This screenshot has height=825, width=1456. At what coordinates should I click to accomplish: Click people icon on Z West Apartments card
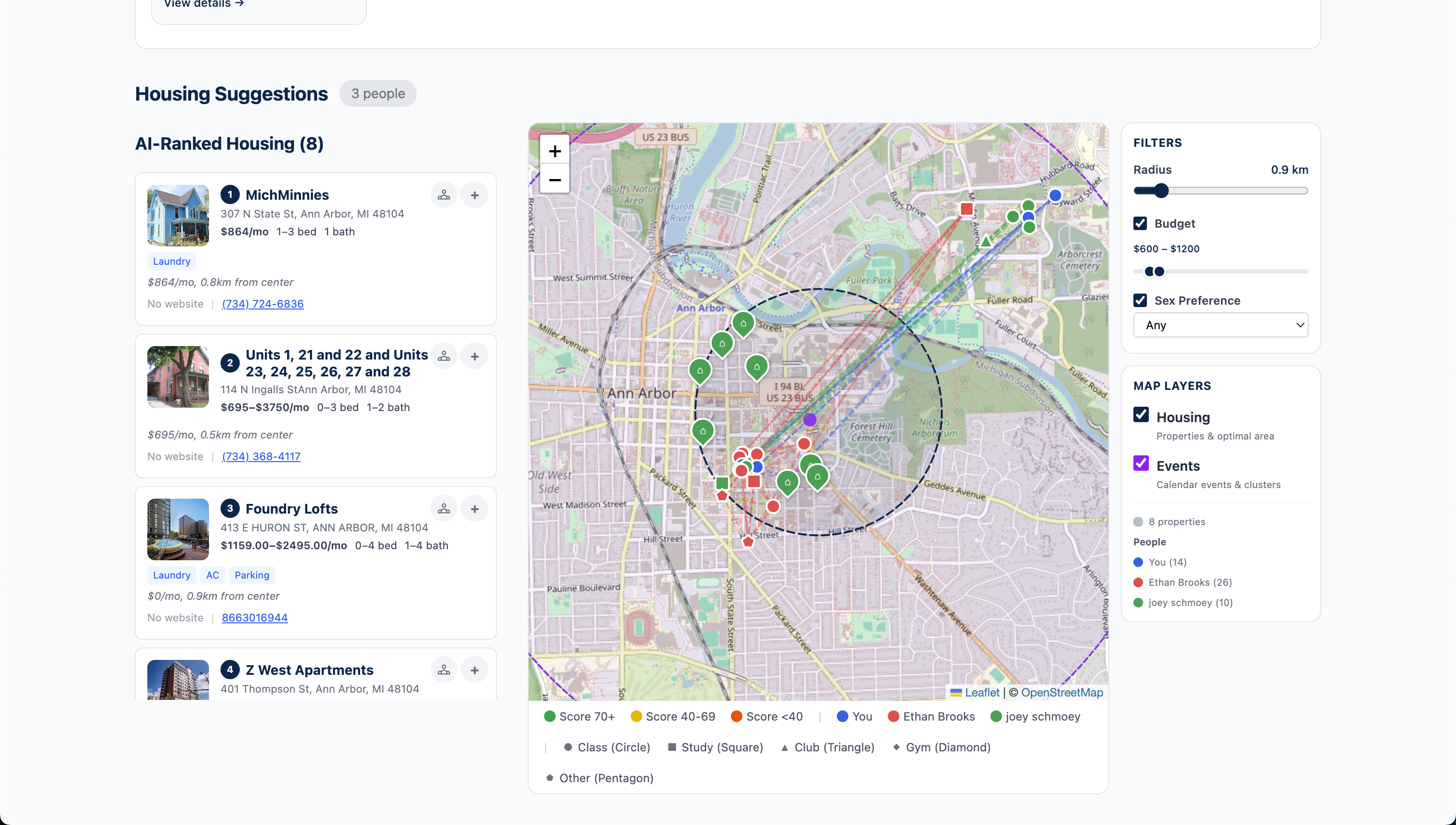(x=444, y=670)
